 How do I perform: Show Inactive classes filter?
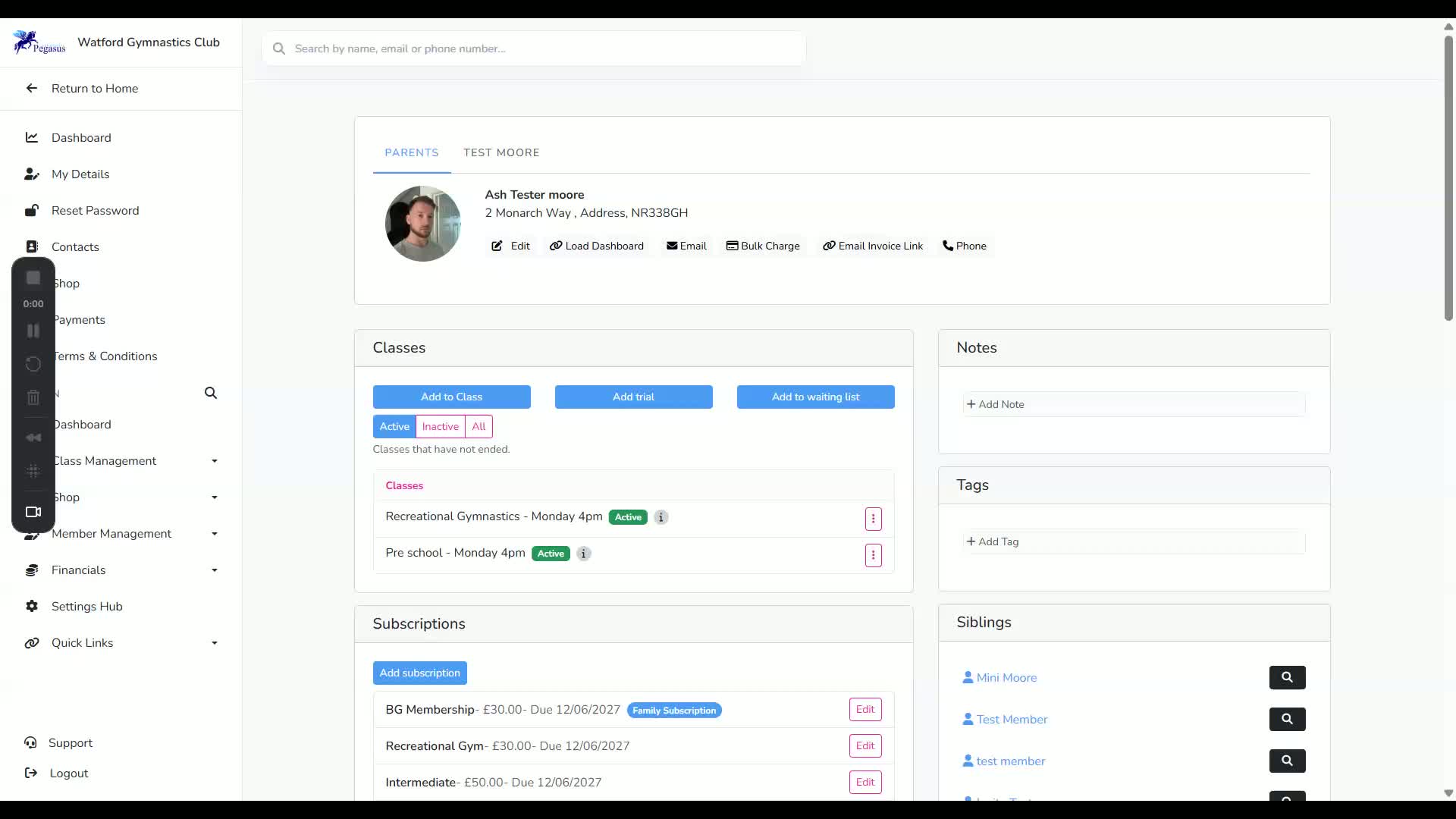pos(441,426)
